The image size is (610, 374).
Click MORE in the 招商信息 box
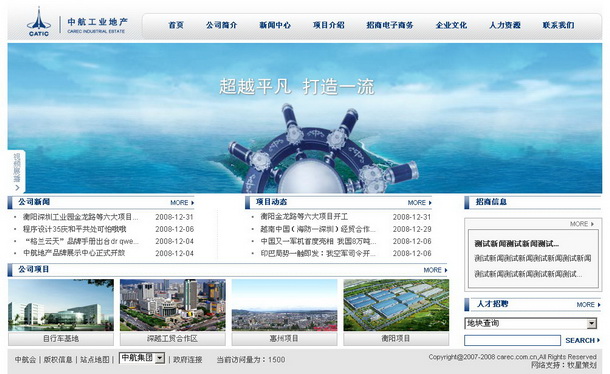pos(582,224)
